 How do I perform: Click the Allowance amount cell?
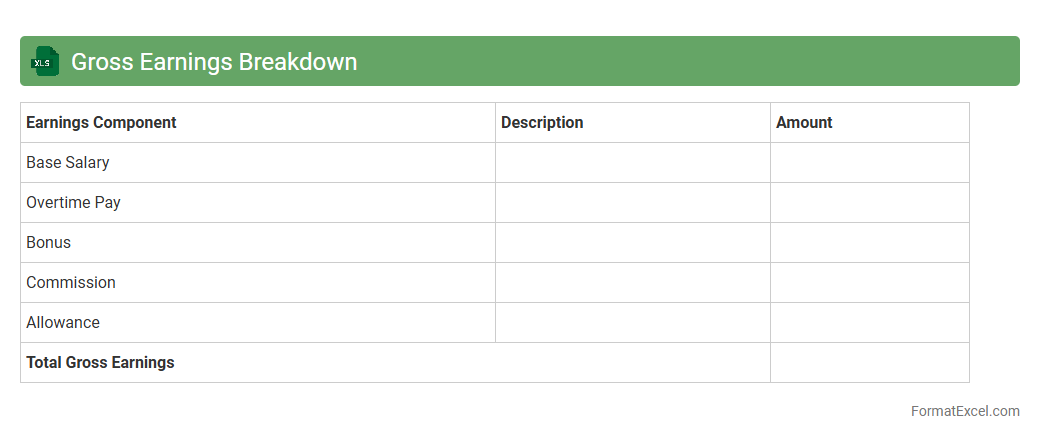coord(869,322)
